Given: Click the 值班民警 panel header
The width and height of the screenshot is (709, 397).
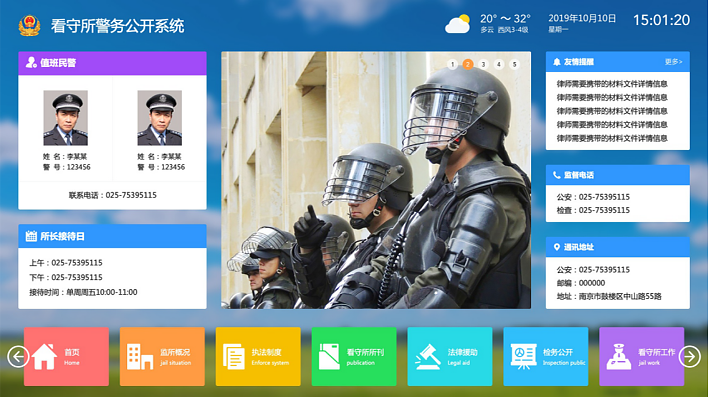Looking at the screenshot, I should (x=112, y=63).
